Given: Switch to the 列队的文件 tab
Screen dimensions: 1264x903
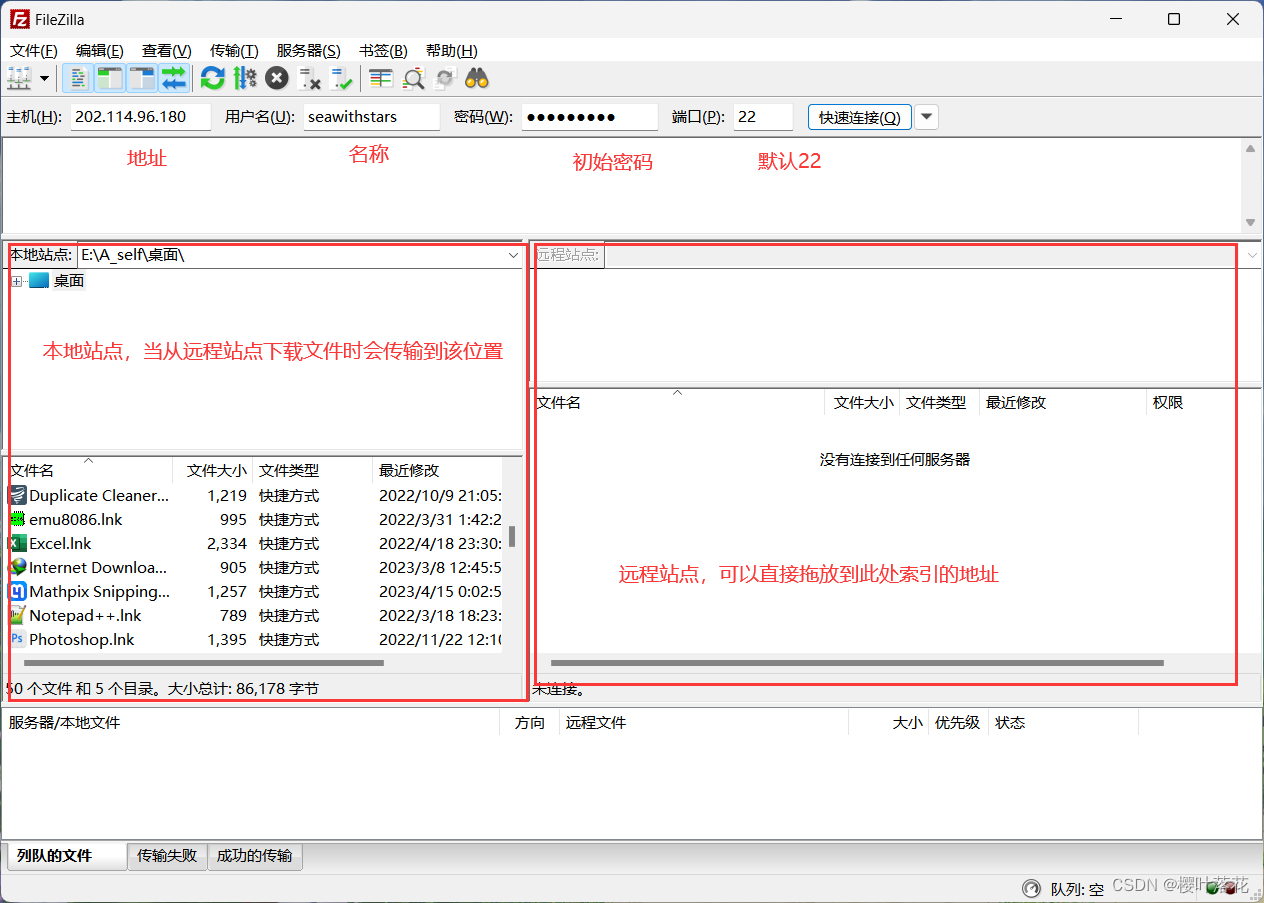Looking at the screenshot, I should coord(67,856).
